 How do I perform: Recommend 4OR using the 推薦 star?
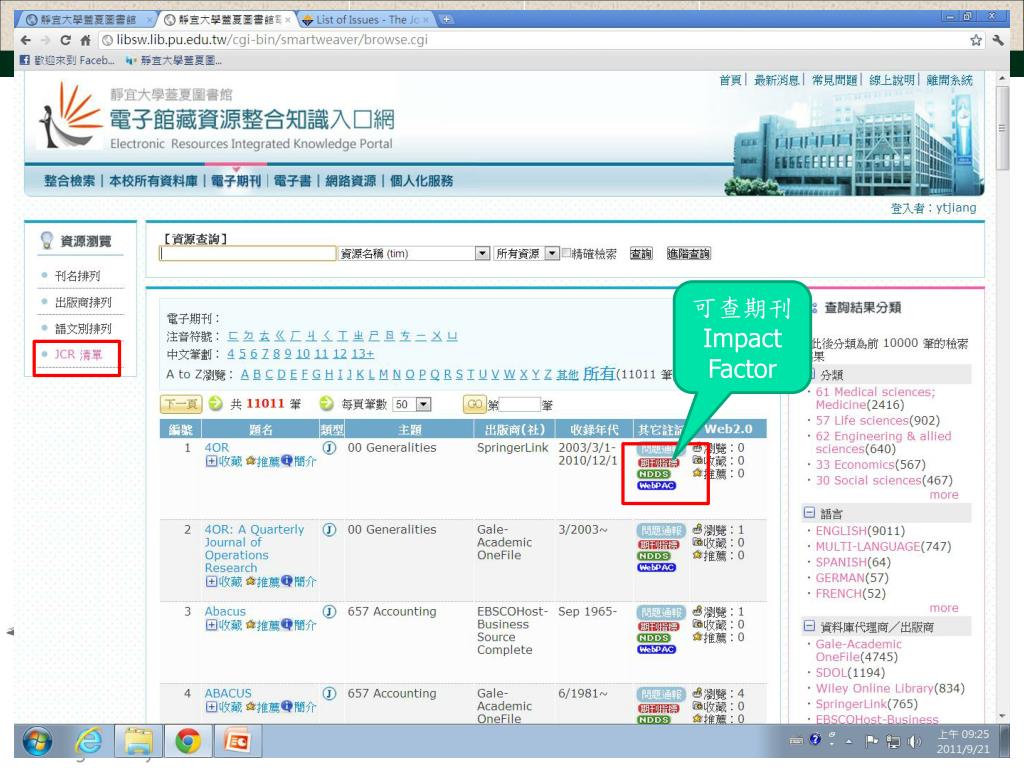(263, 461)
